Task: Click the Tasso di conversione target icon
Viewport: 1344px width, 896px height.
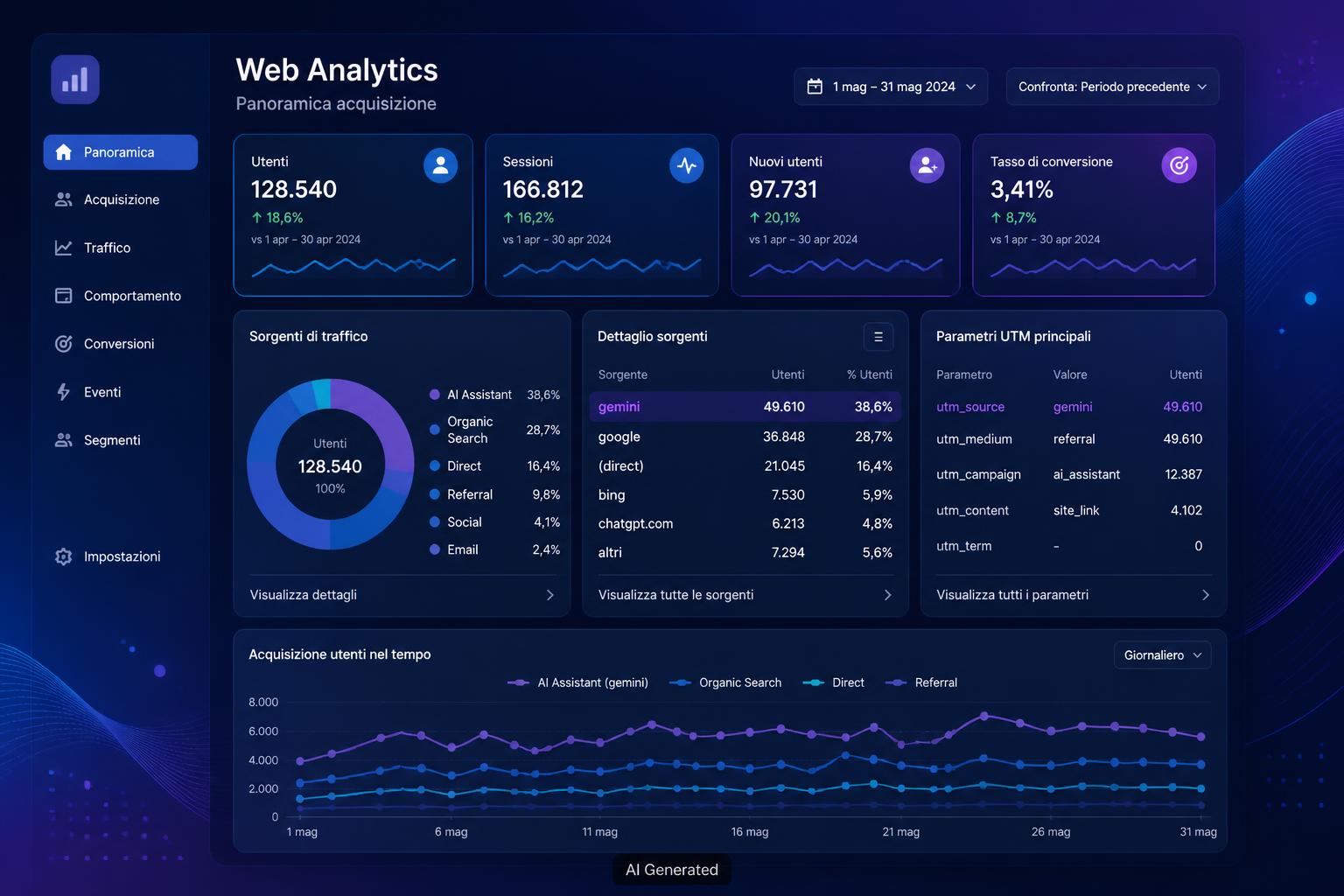Action: coord(1179,165)
